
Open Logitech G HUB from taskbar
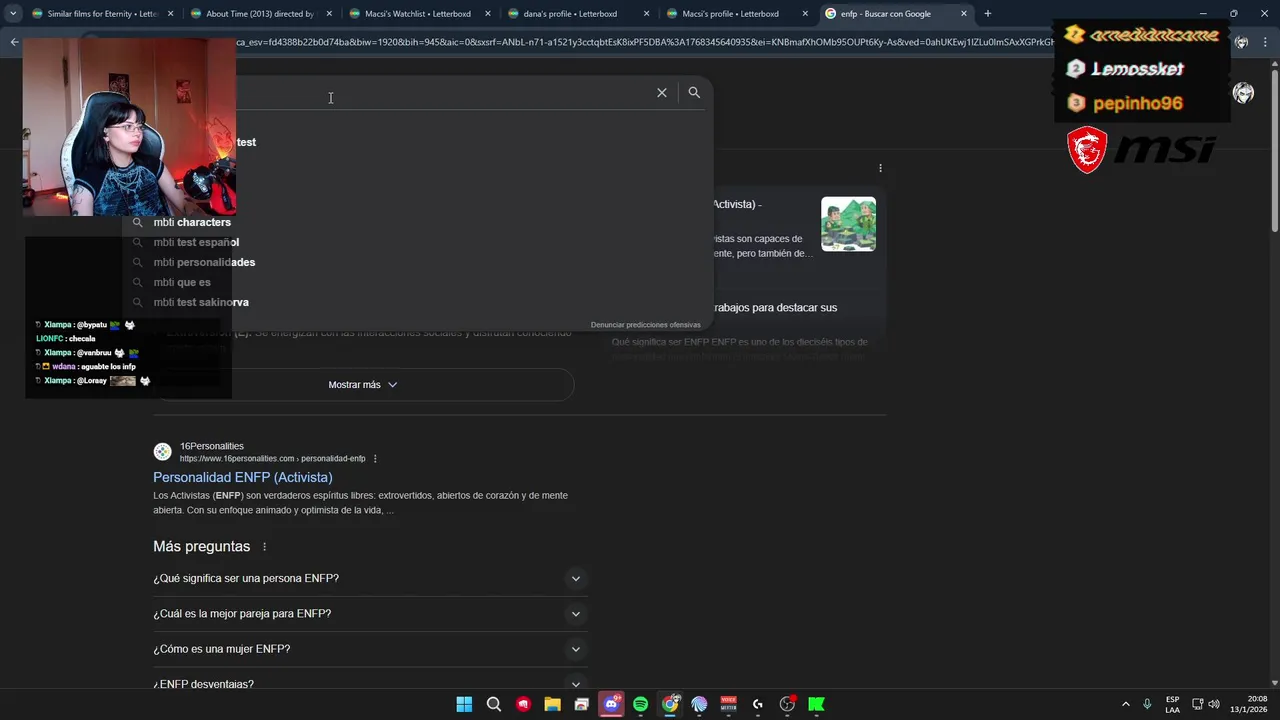click(758, 704)
